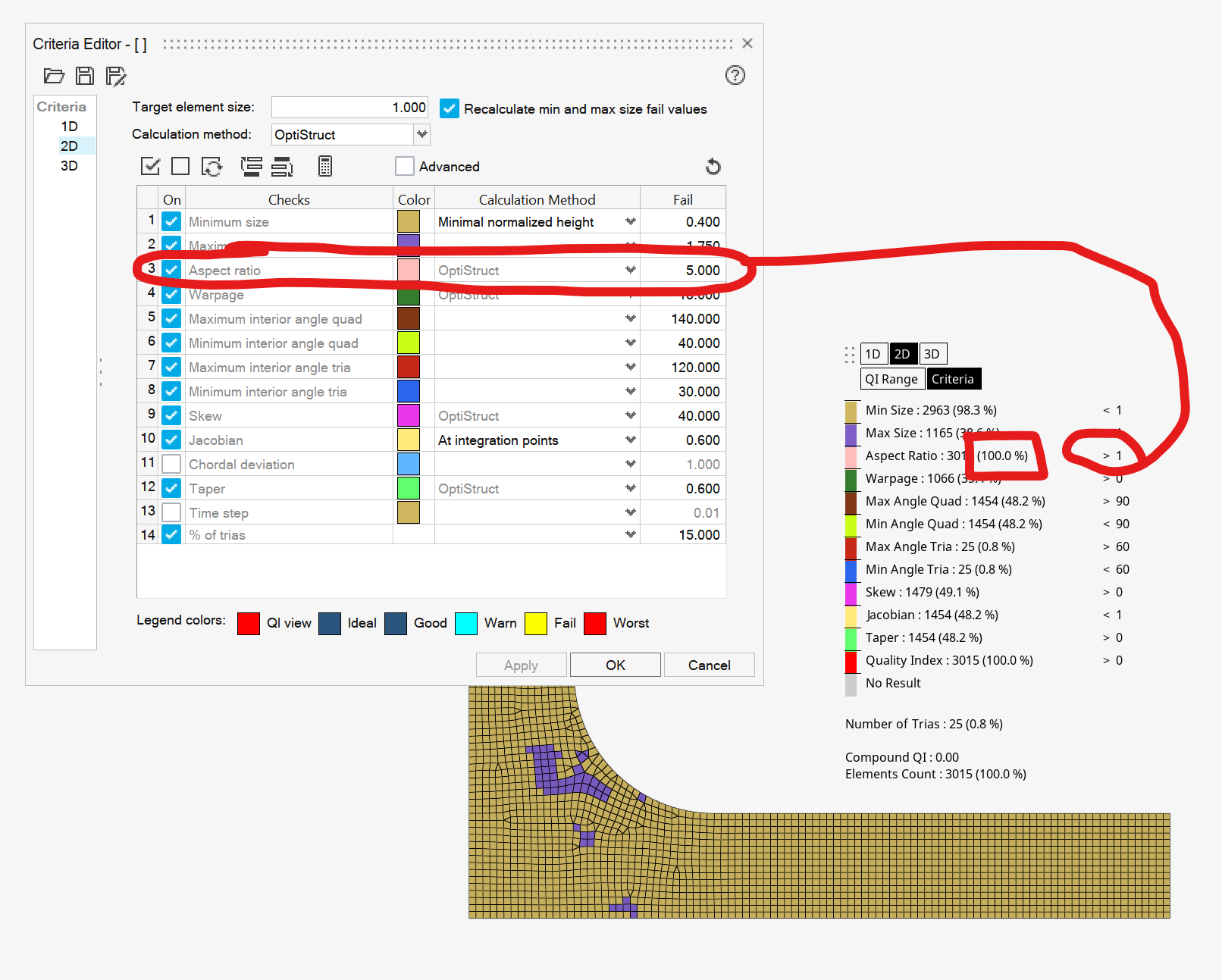The width and height of the screenshot is (1222, 980).
Task: Open Taper calculation method dropdown
Action: pyautogui.click(x=630, y=489)
